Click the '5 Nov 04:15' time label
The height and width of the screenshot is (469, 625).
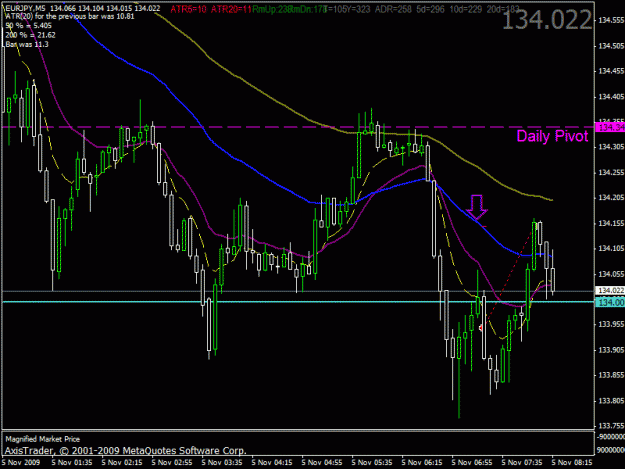point(272,463)
